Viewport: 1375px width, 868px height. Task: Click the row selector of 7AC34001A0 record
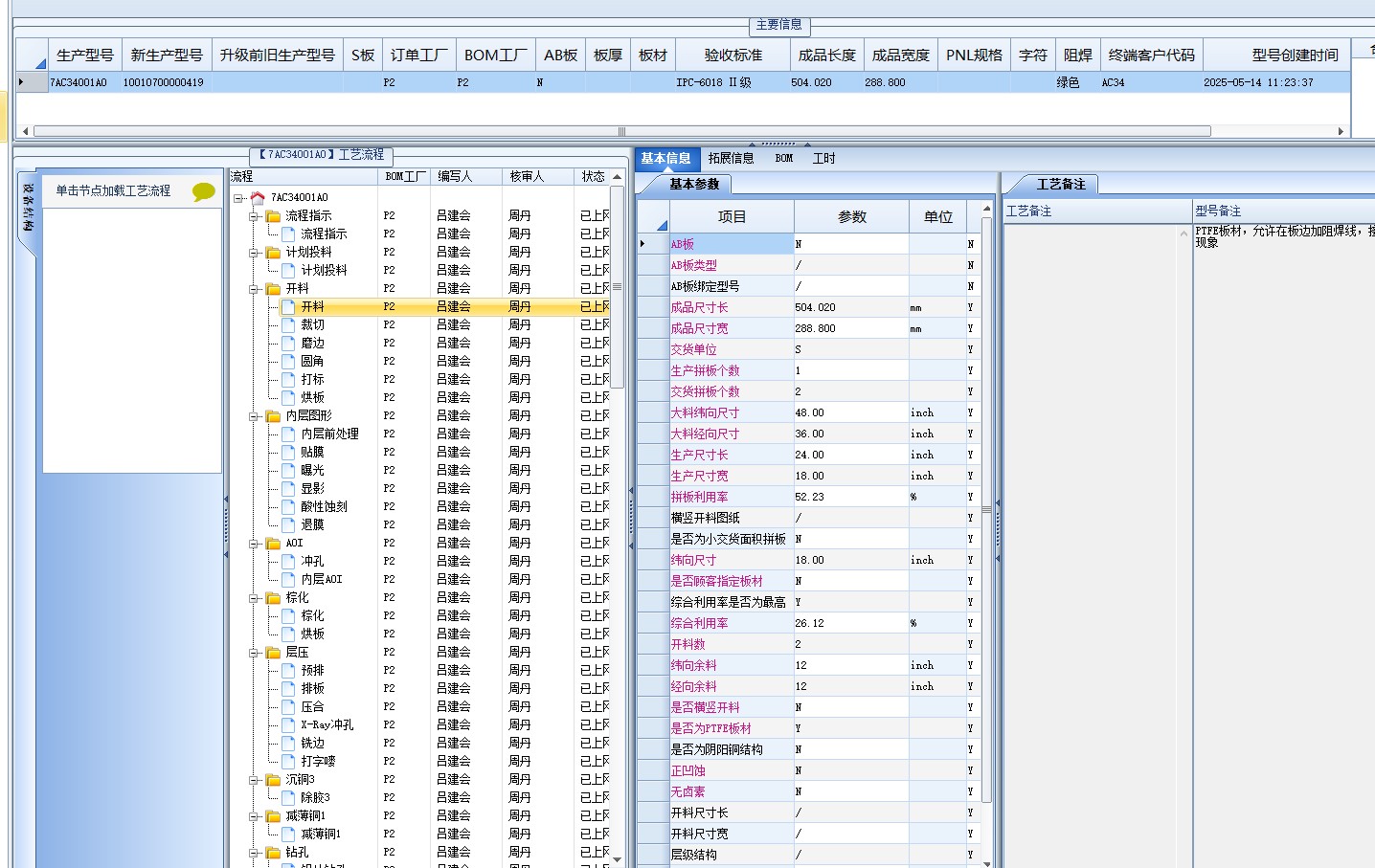click(31, 83)
